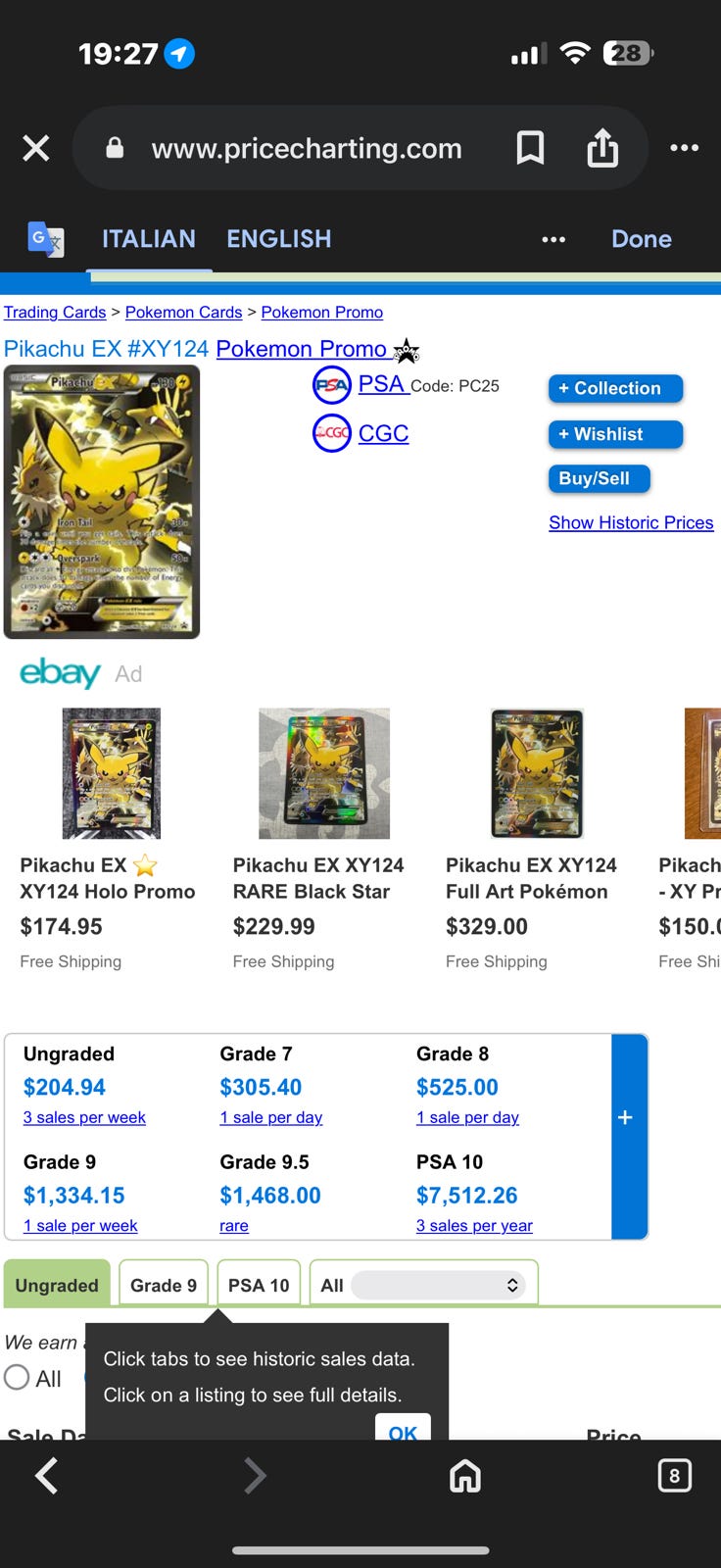Select the All radio button
This screenshot has height=1568, width=721.
point(17,1377)
